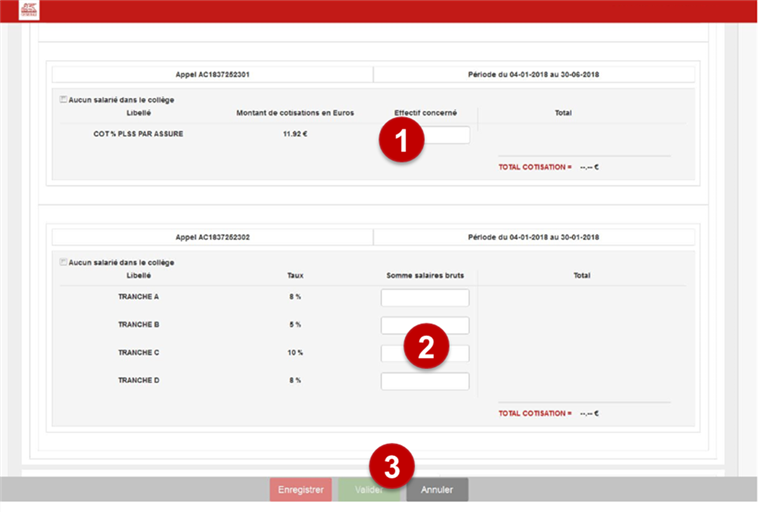
Task: Select the Appel AC1837252301 header cell
Action: [212, 74]
